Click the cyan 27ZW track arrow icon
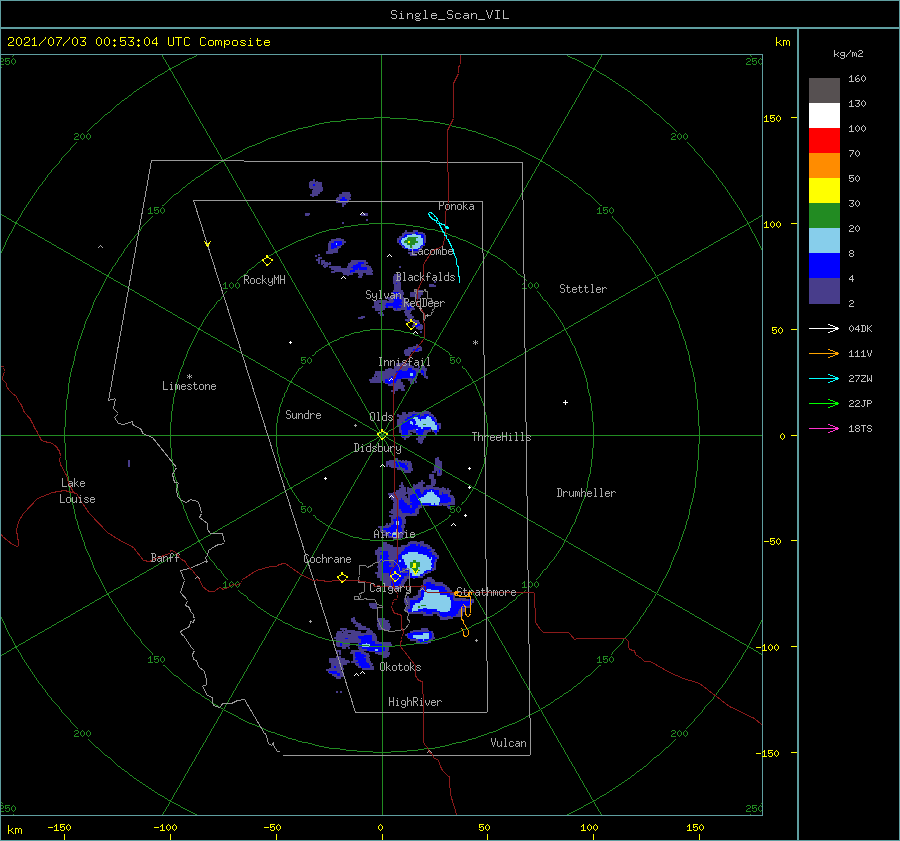The image size is (900, 841). pos(824,378)
